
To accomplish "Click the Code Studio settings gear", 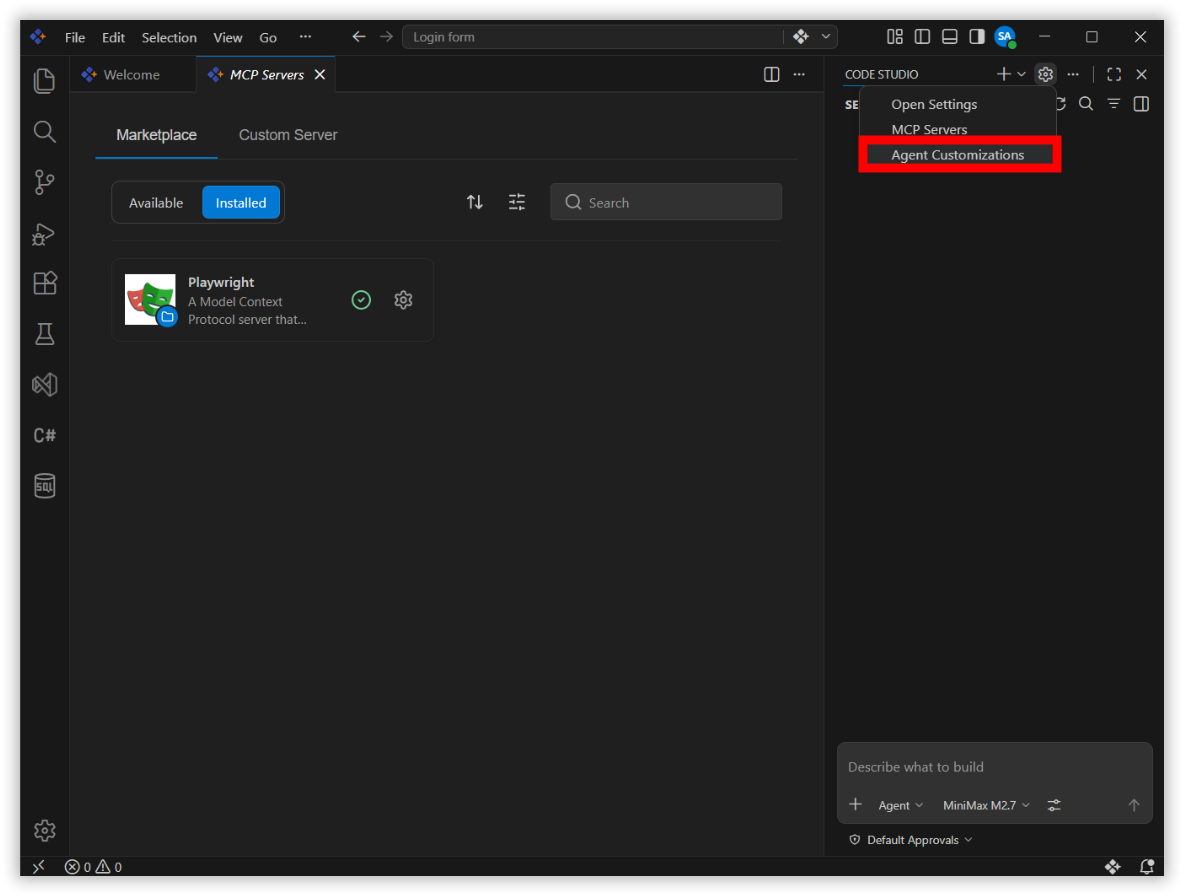I will pyautogui.click(x=1045, y=74).
